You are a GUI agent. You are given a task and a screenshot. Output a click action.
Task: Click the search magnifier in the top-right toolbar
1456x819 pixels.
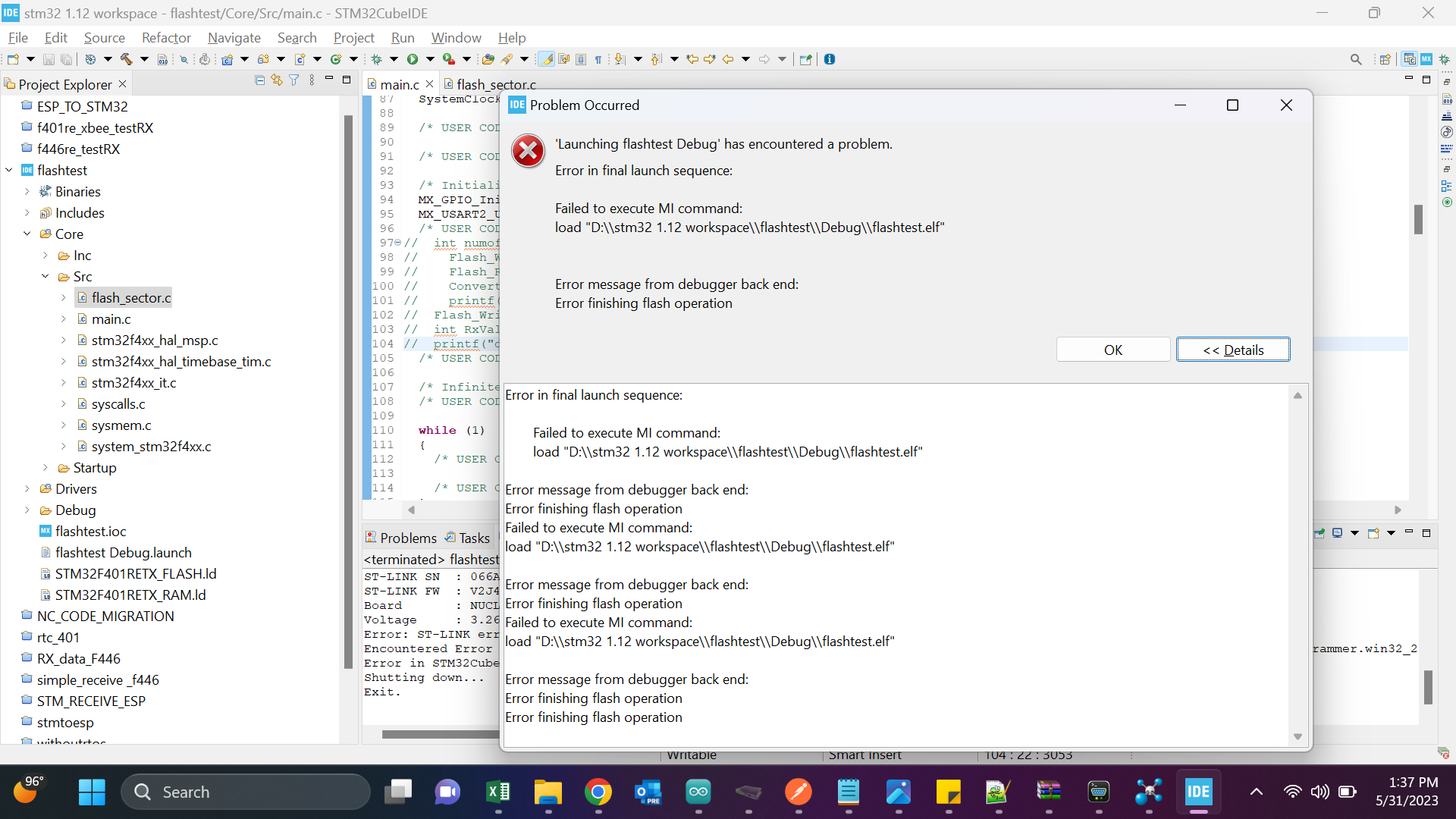tap(1357, 58)
